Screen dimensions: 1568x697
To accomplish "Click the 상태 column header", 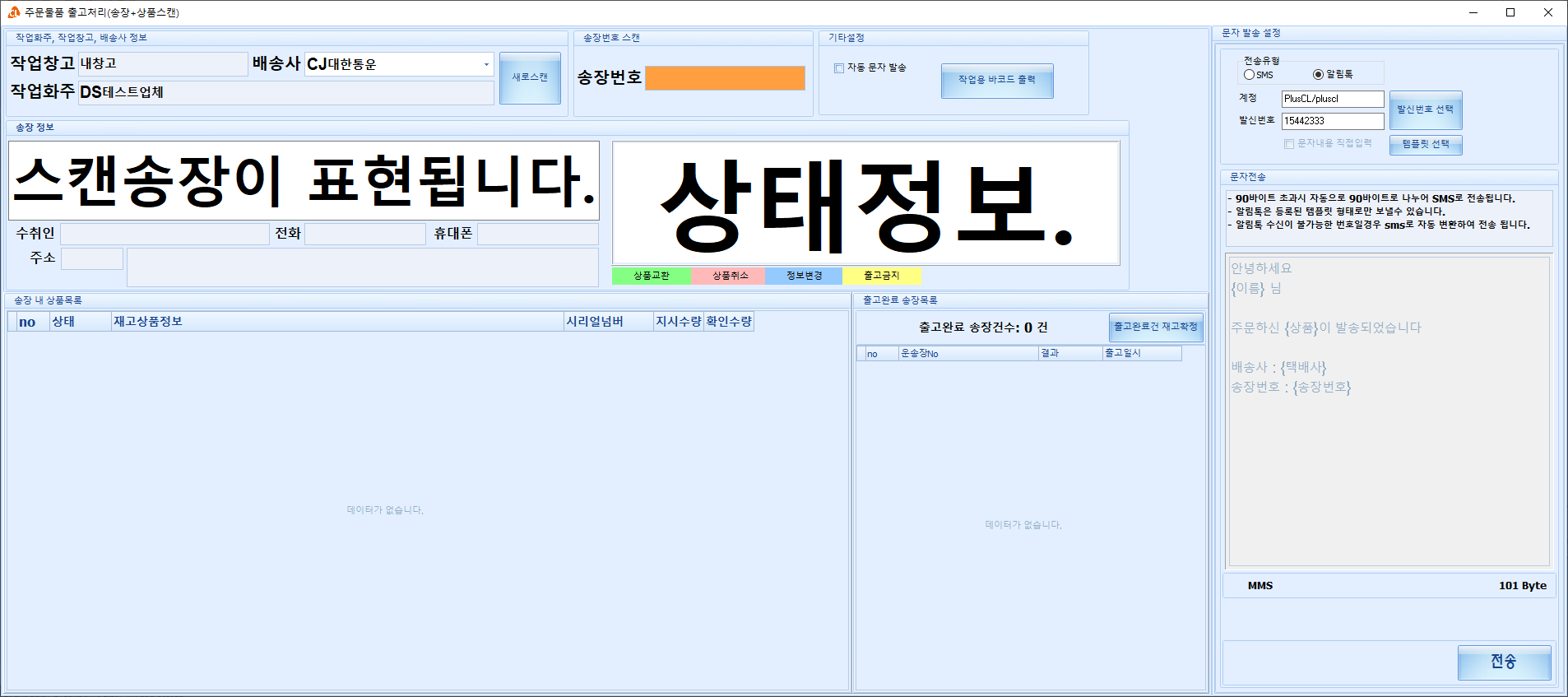I will click(80, 322).
